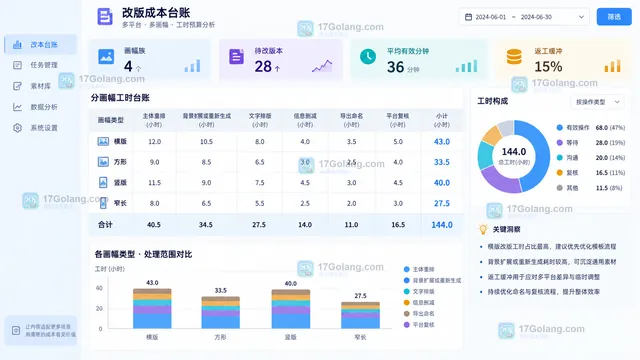Click the 沟通 teal legend dot
The height and width of the screenshot is (360, 640).
click(x=560, y=158)
